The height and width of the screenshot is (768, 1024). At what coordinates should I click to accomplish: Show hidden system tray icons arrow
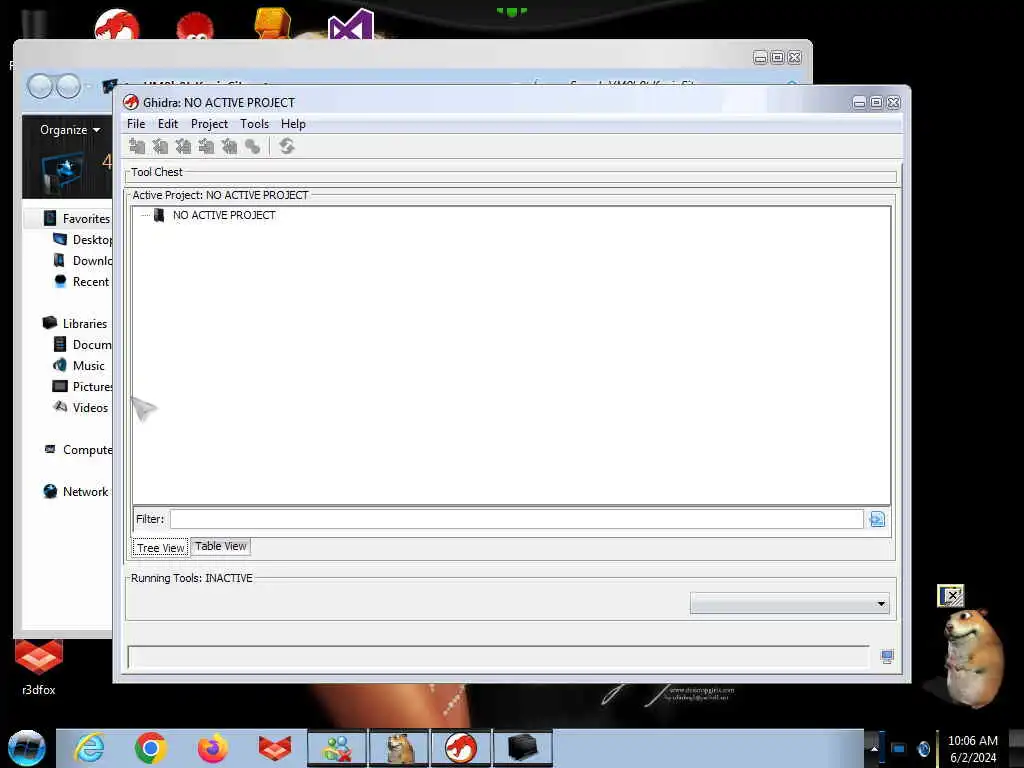pyautogui.click(x=874, y=749)
